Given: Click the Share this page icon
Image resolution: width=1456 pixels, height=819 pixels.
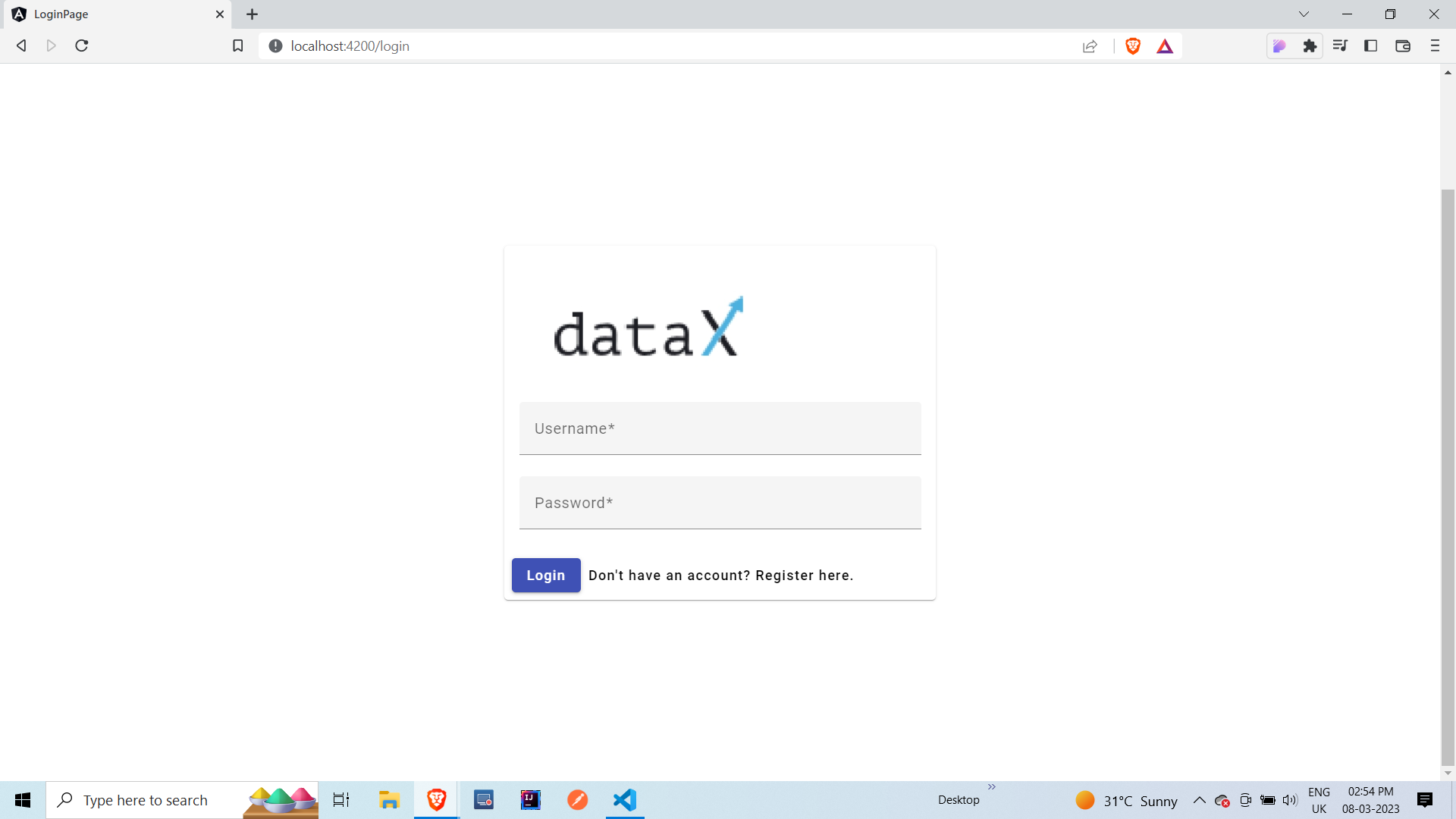Looking at the screenshot, I should (x=1090, y=45).
